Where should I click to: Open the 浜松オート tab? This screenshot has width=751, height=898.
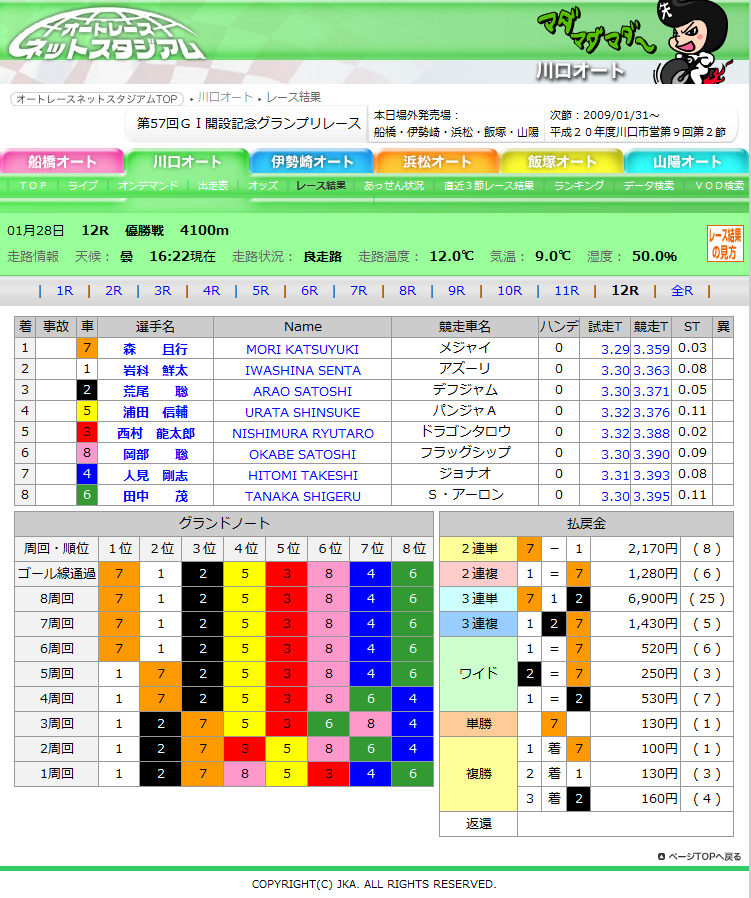pyautogui.click(x=437, y=162)
